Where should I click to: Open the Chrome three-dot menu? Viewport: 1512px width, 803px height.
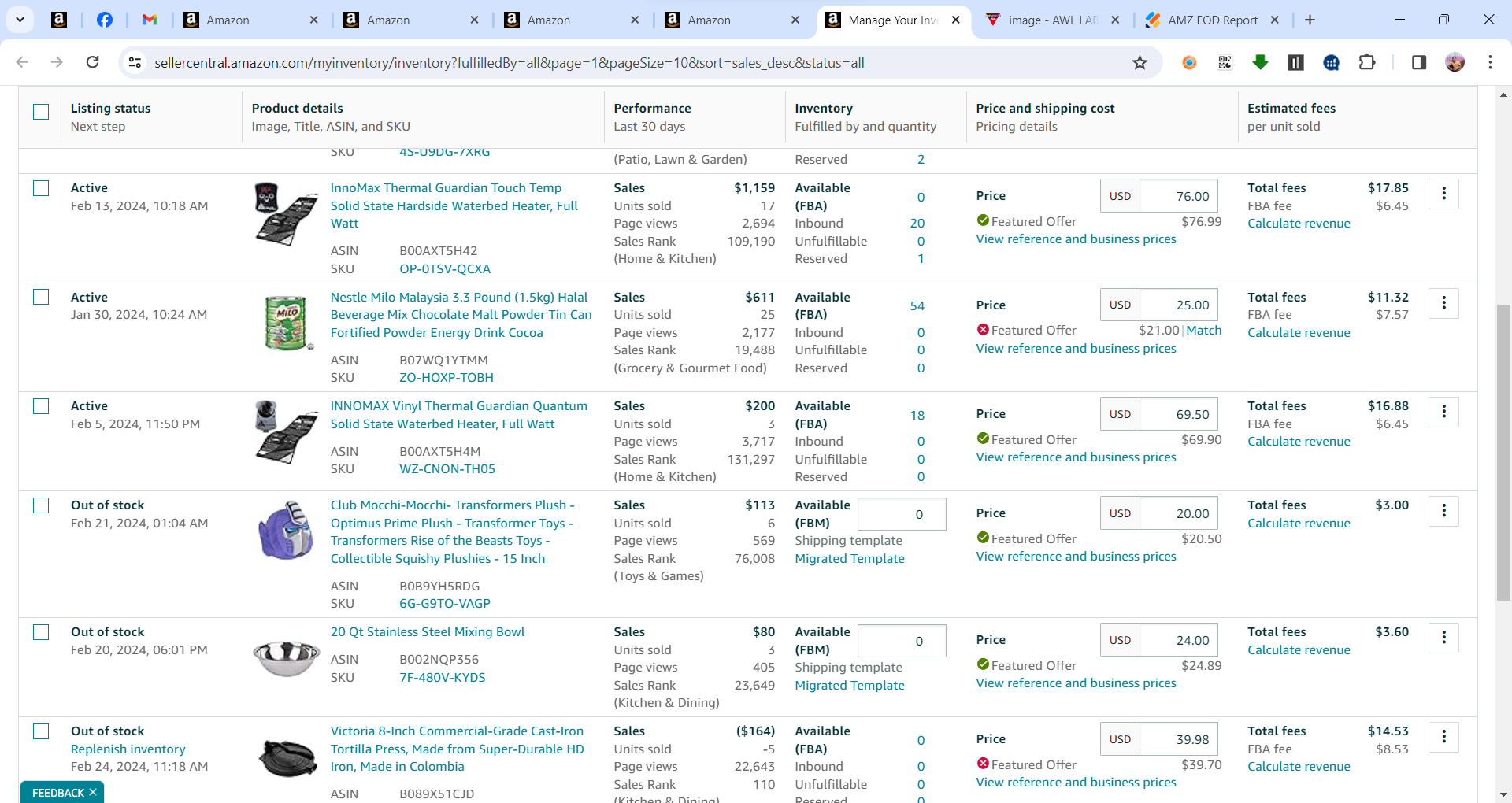[x=1490, y=62]
